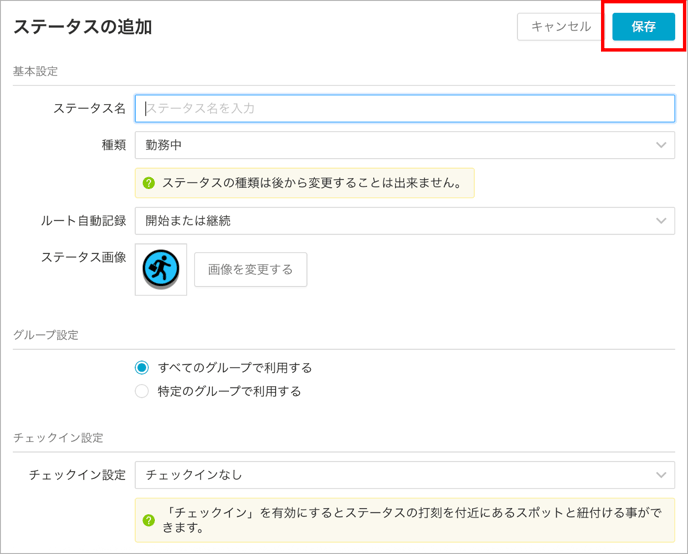
Task: Select すべてのグループで利用する radio button
Action: point(142,368)
